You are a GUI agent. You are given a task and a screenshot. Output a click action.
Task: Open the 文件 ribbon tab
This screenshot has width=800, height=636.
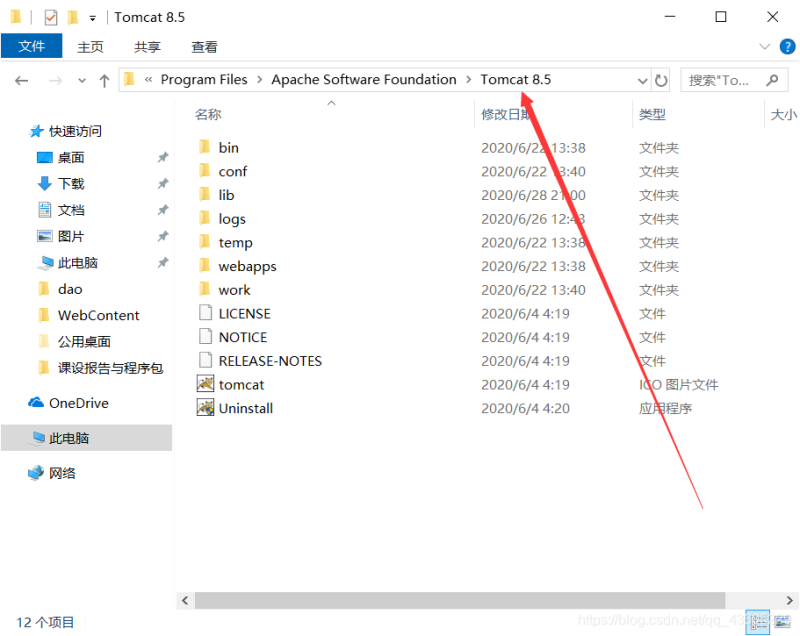point(32,46)
